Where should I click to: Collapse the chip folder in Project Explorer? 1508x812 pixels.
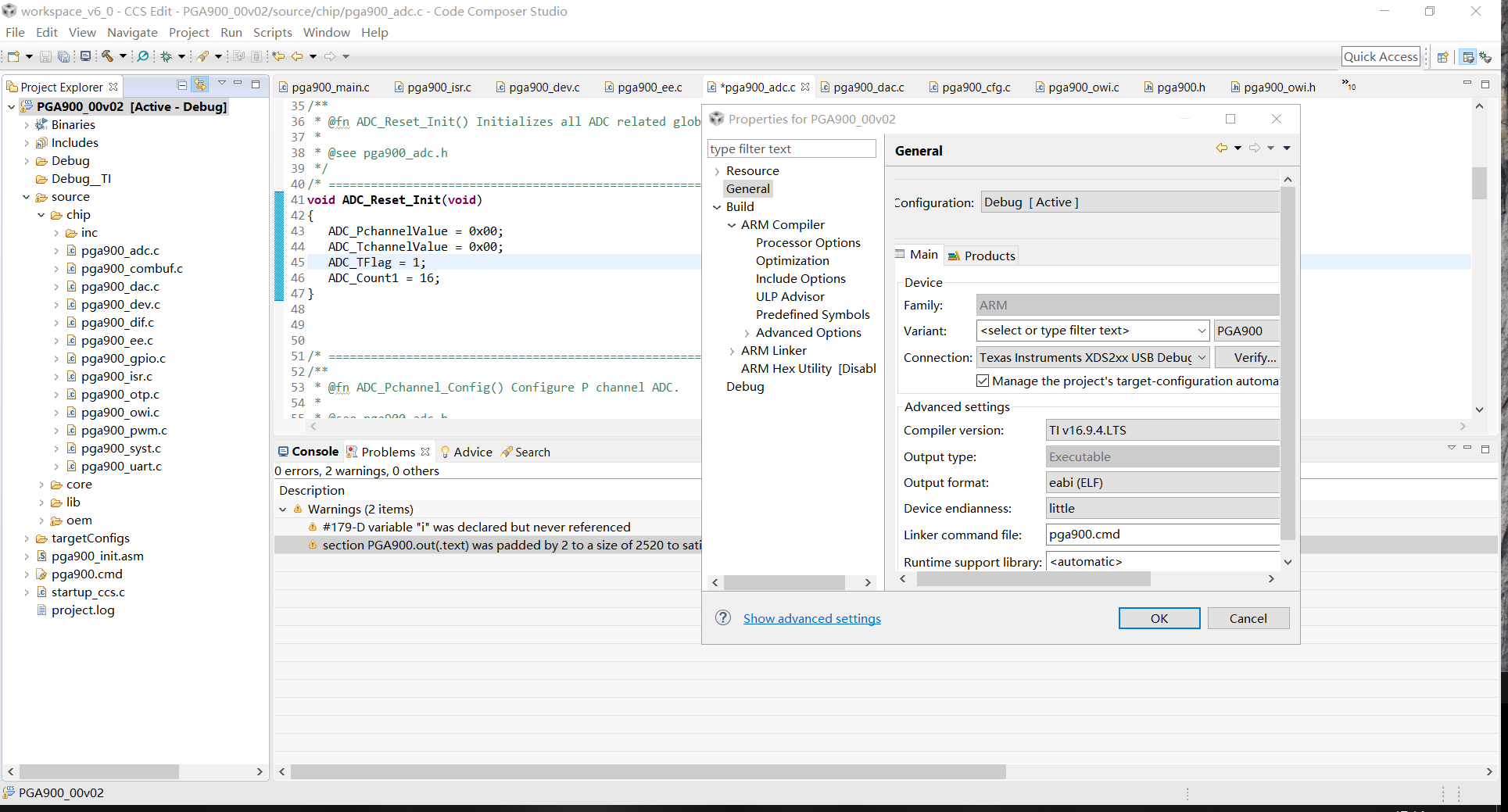(41, 215)
